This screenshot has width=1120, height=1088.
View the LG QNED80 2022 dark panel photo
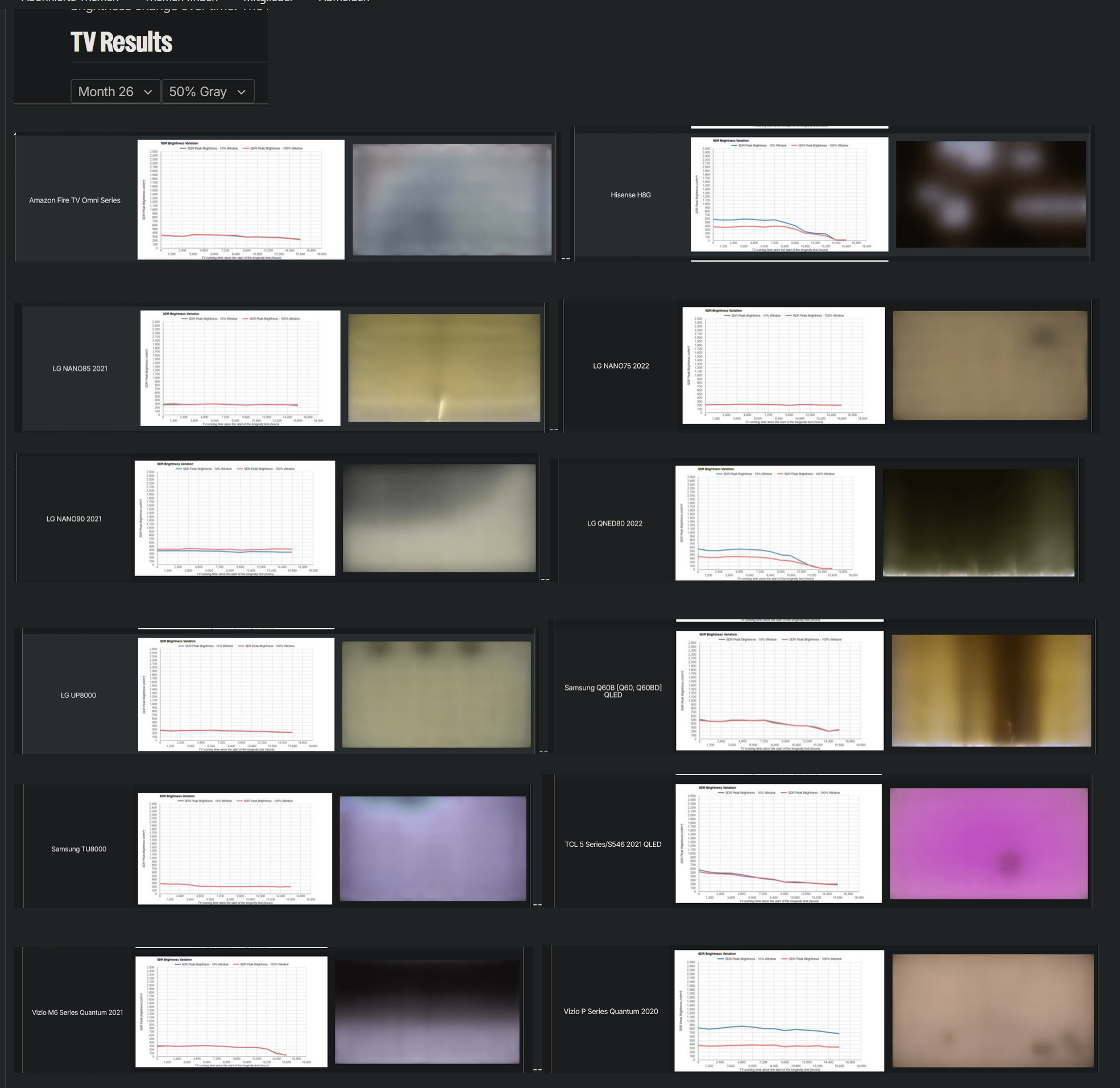pyautogui.click(x=981, y=523)
